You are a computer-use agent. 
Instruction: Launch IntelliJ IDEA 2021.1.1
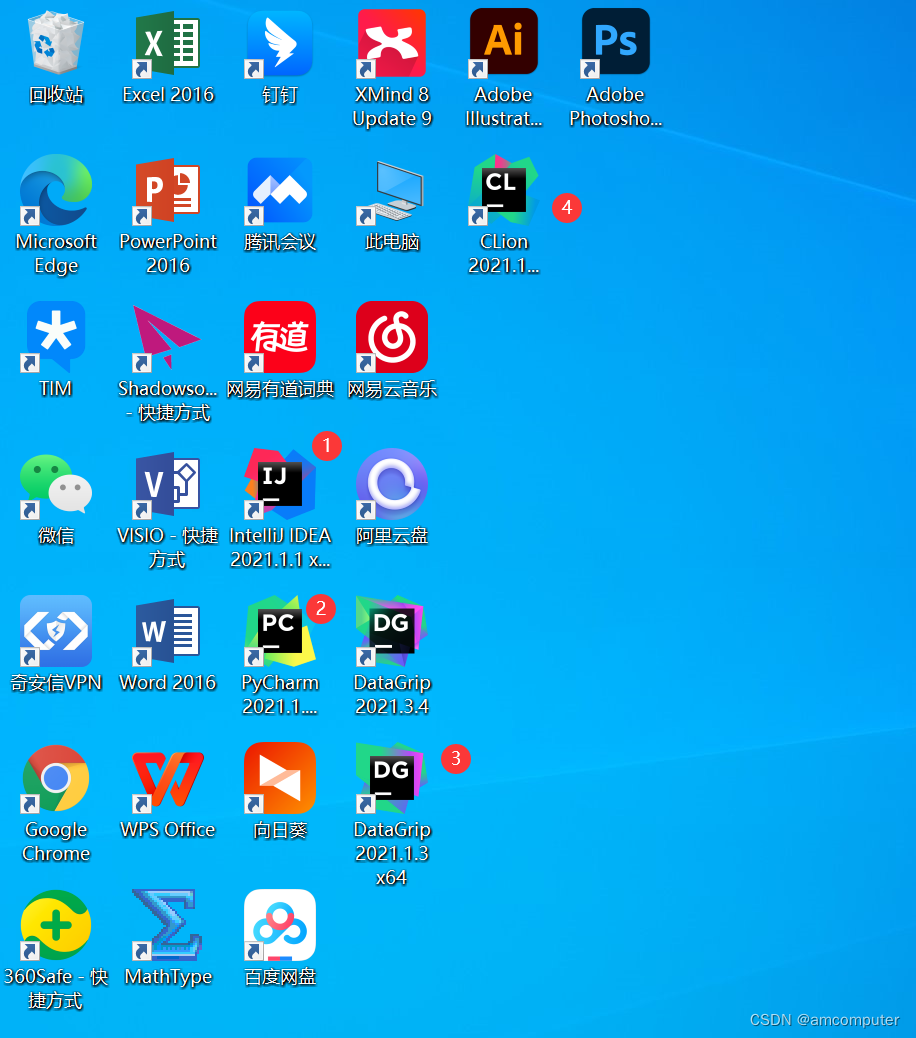(x=280, y=485)
